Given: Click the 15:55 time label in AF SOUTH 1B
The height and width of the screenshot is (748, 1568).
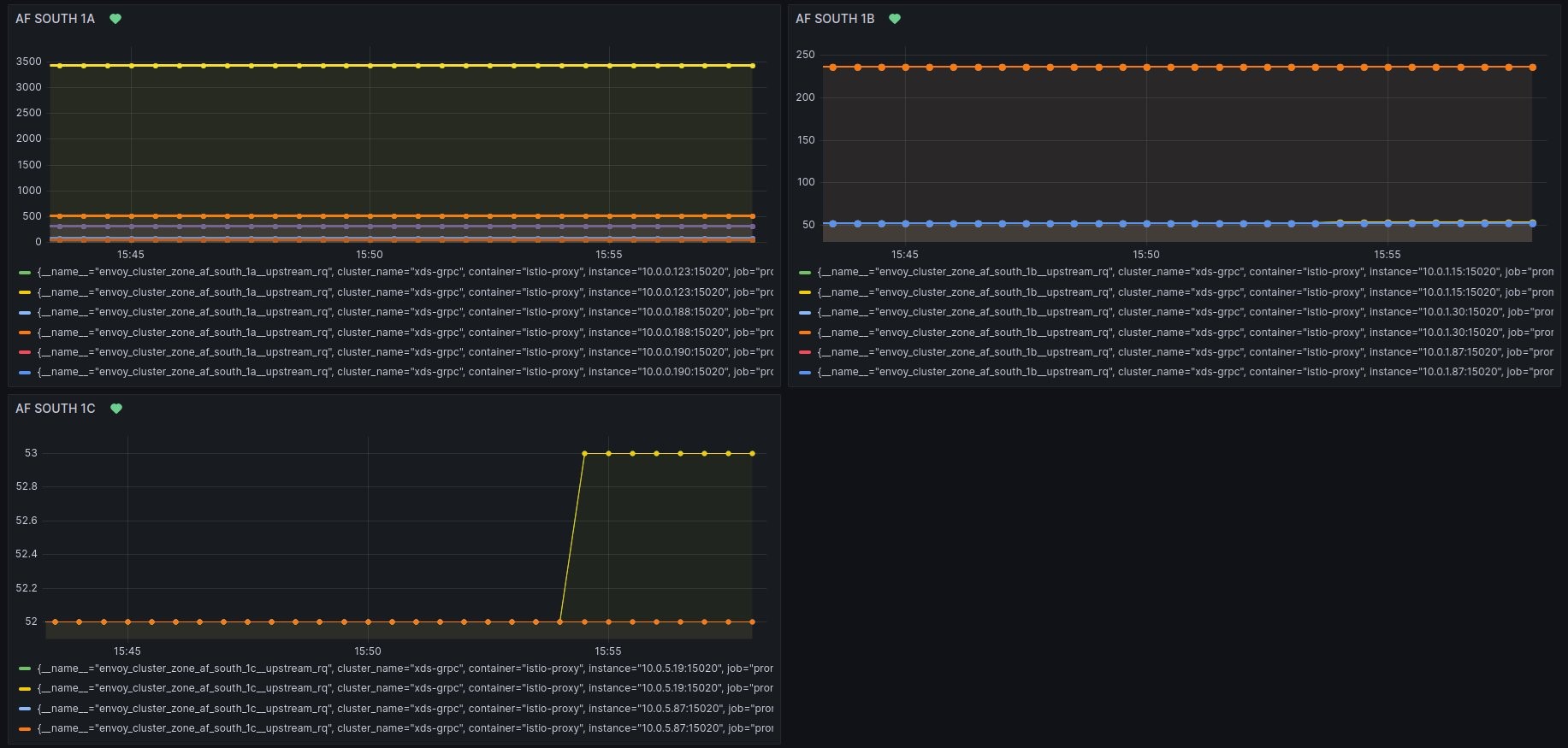Looking at the screenshot, I should (x=1388, y=255).
